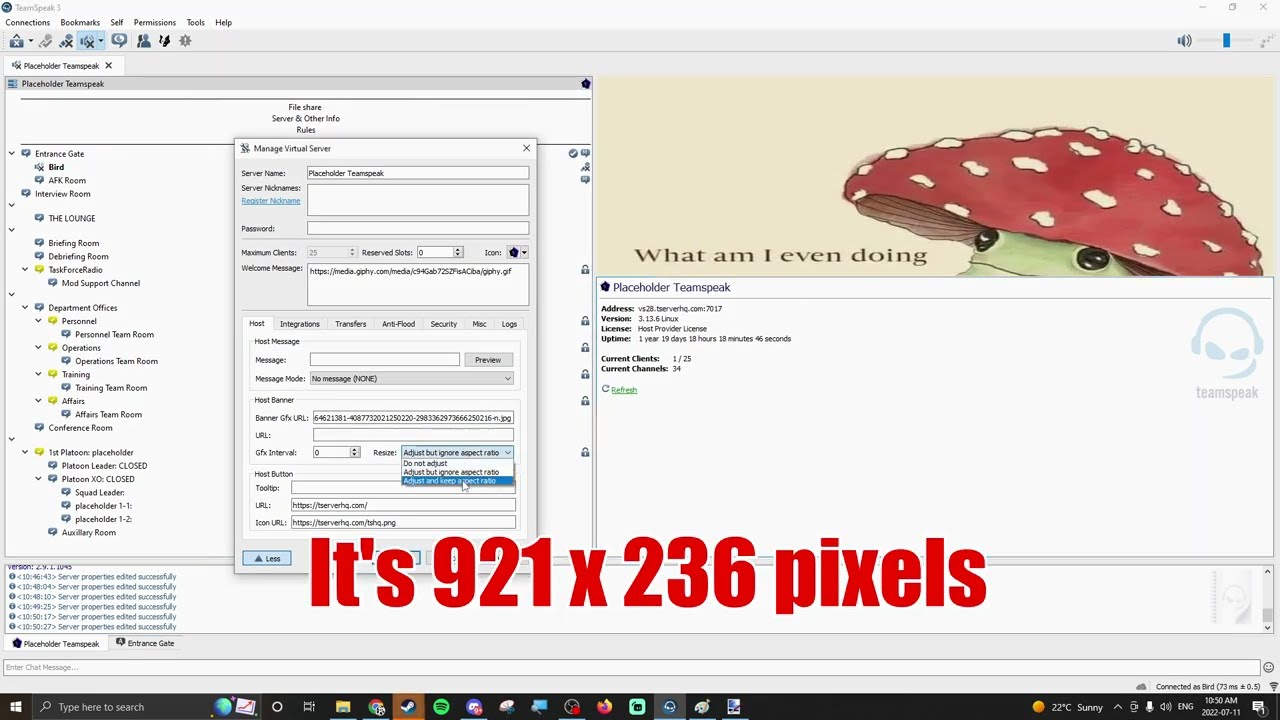Viewport: 1280px width, 720px height.
Task: Select the AFK Room channel
Action: (x=67, y=181)
